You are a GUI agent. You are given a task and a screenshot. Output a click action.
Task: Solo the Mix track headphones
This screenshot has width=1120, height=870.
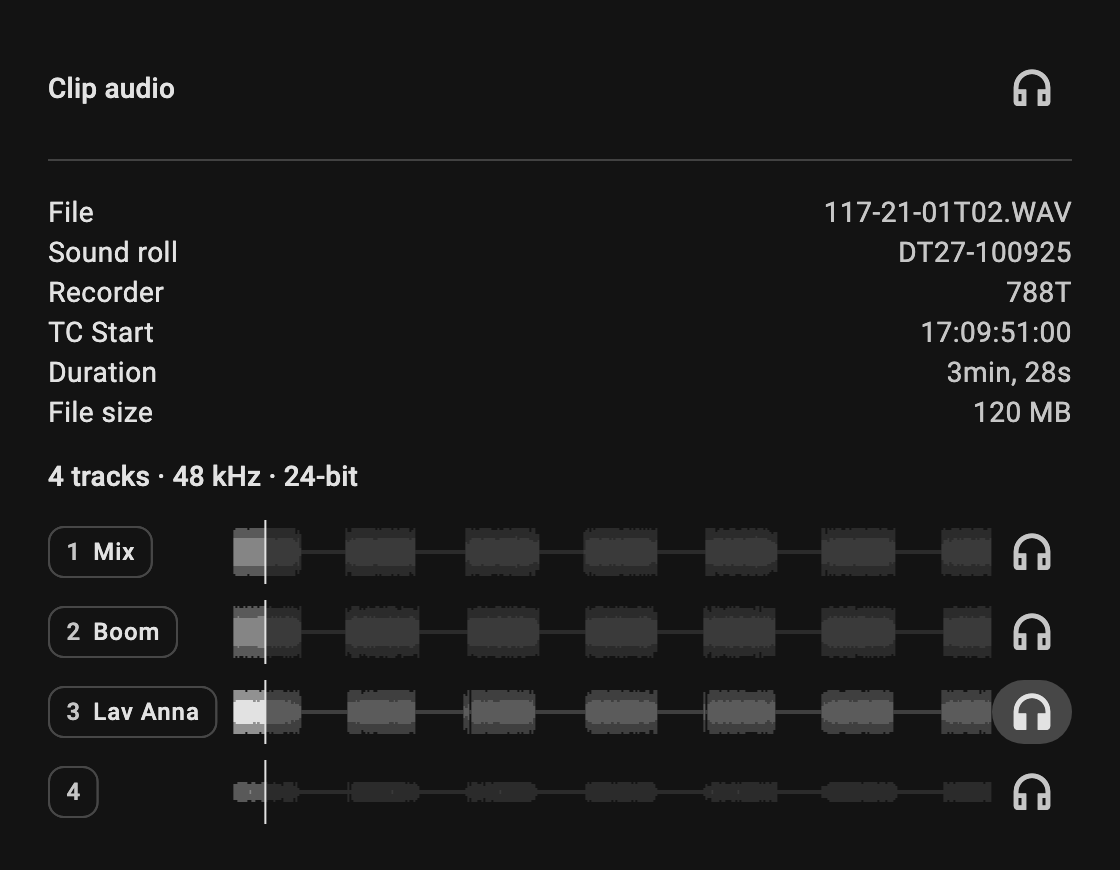coord(1031,552)
